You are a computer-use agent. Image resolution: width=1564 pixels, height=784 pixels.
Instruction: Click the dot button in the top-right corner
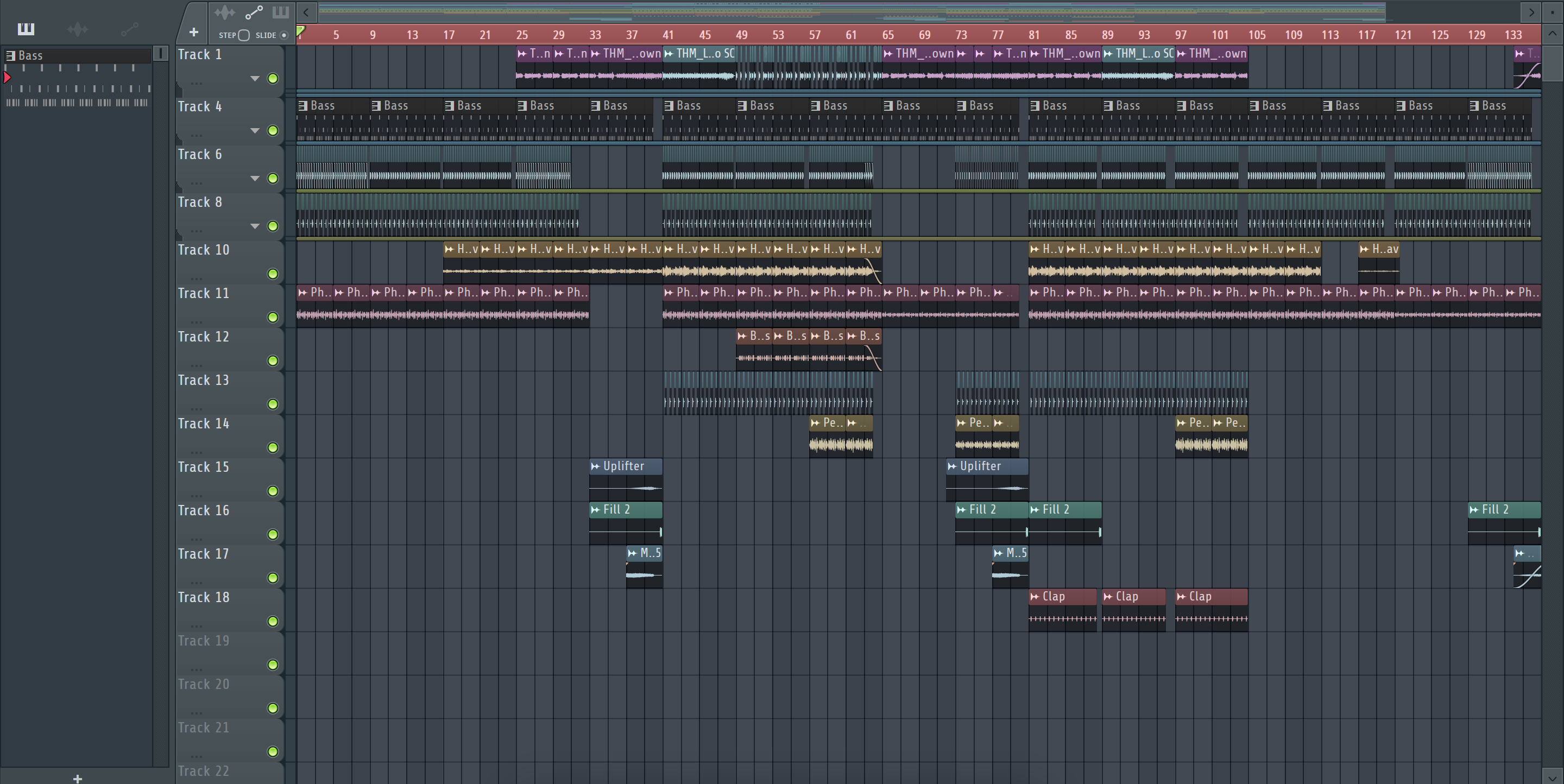pyautogui.click(x=1553, y=12)
